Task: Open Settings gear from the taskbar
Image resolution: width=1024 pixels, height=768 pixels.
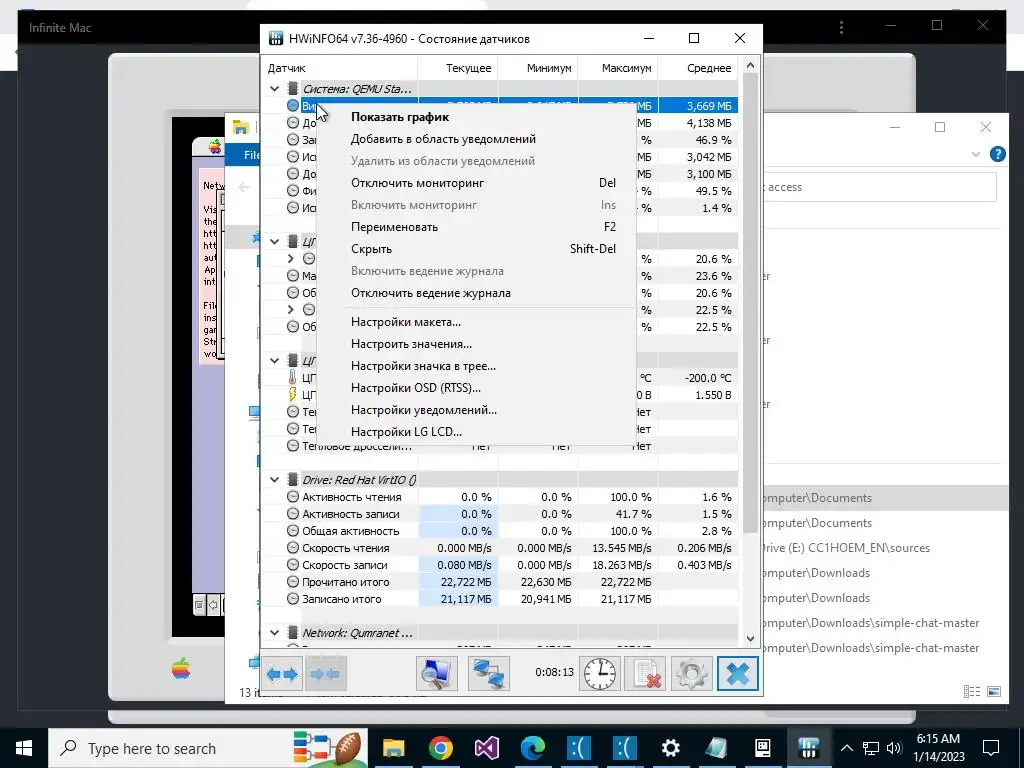Action: (670, 748)
